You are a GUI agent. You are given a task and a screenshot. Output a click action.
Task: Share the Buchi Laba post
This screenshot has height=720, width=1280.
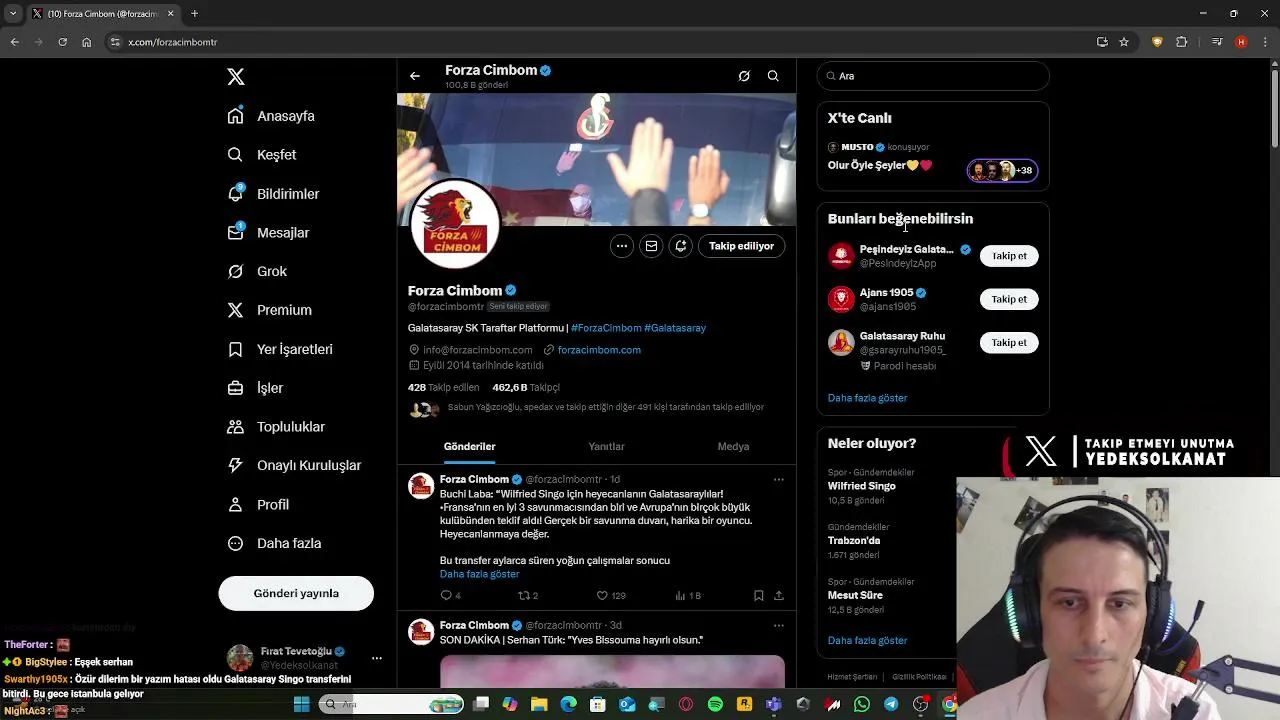tap(778, 596)
